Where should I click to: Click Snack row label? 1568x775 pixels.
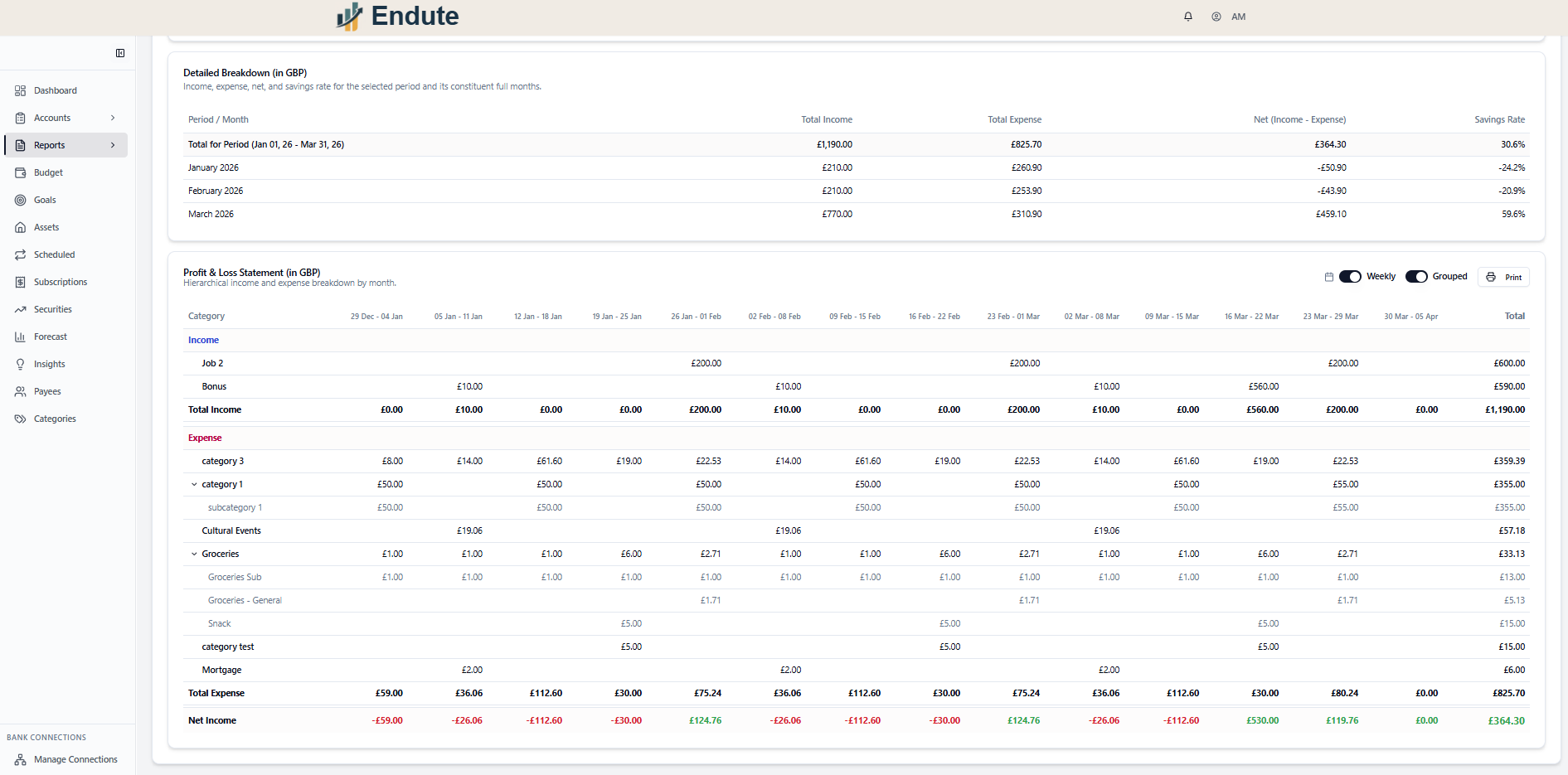(x=220, y=623)
